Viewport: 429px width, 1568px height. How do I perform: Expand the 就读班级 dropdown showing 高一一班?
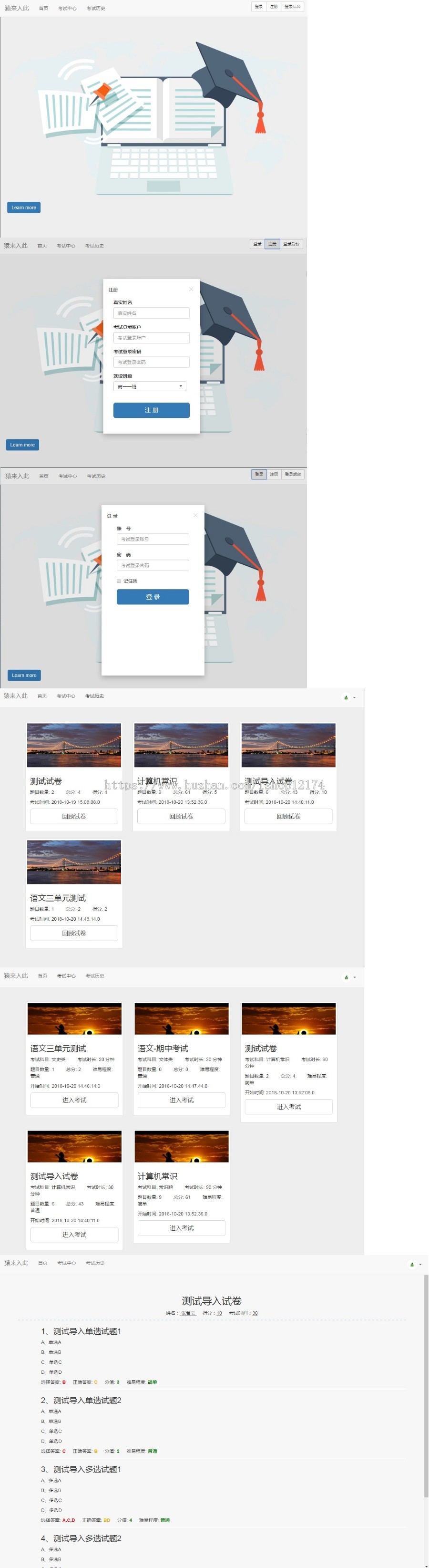click(150, 386)
